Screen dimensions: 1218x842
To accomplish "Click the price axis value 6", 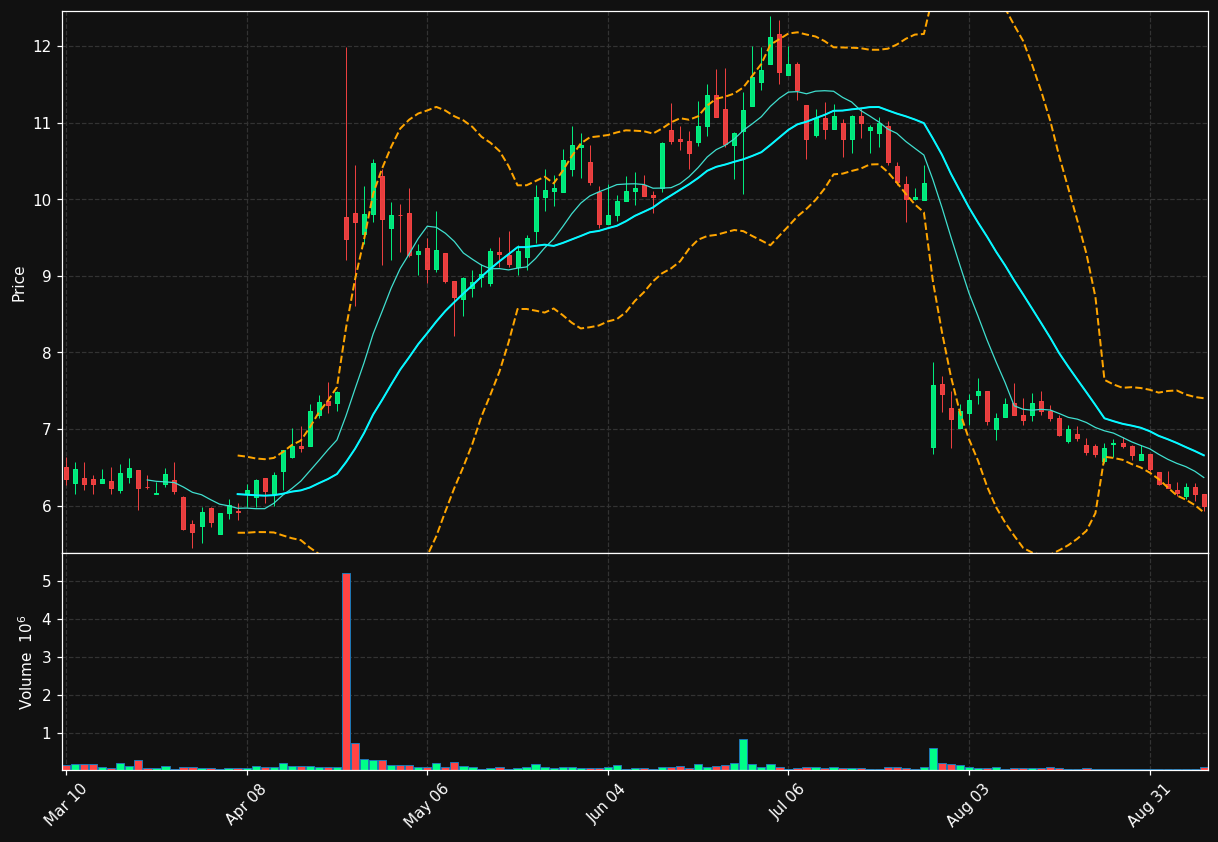I will click(x=48, y=506).
